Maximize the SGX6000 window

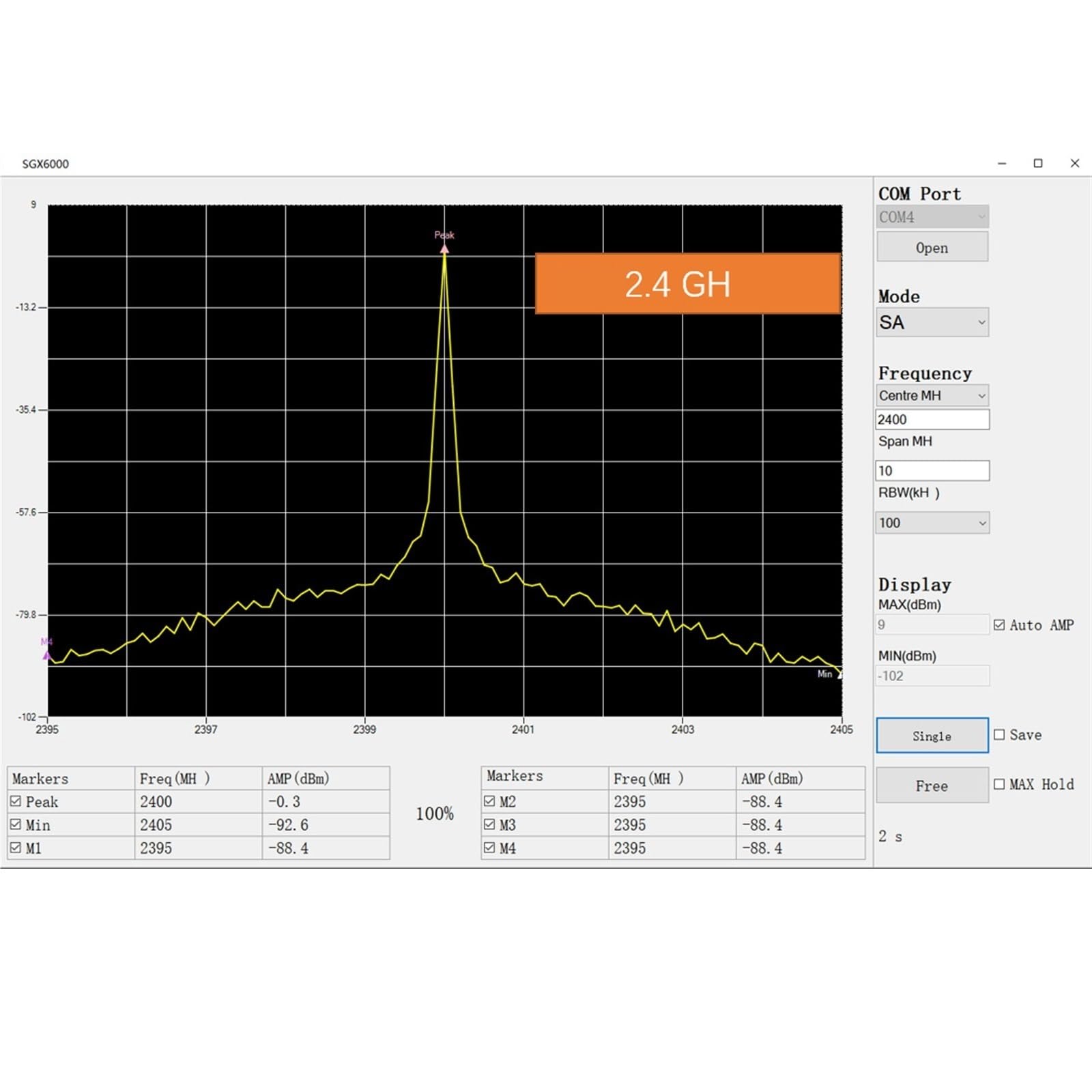(x=1038, y=163)
